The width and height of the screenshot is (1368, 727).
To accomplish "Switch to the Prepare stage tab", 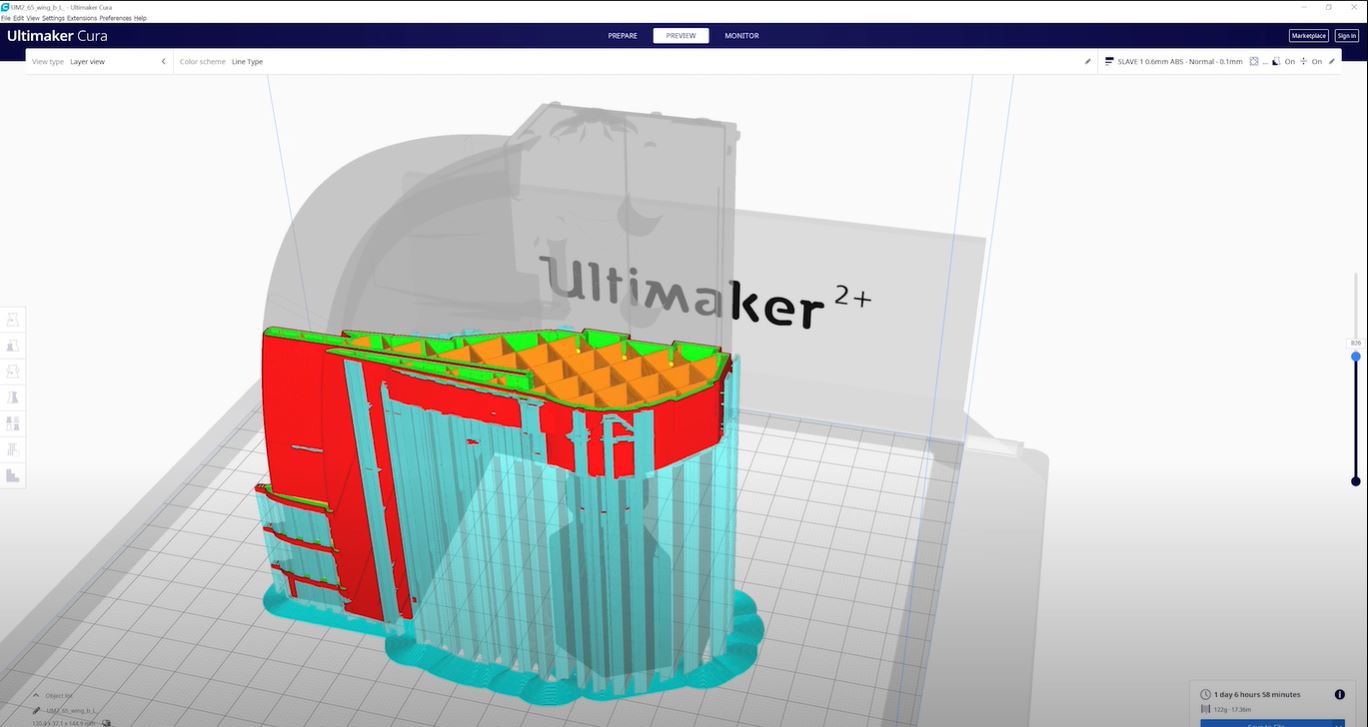I will click(622, 36).
